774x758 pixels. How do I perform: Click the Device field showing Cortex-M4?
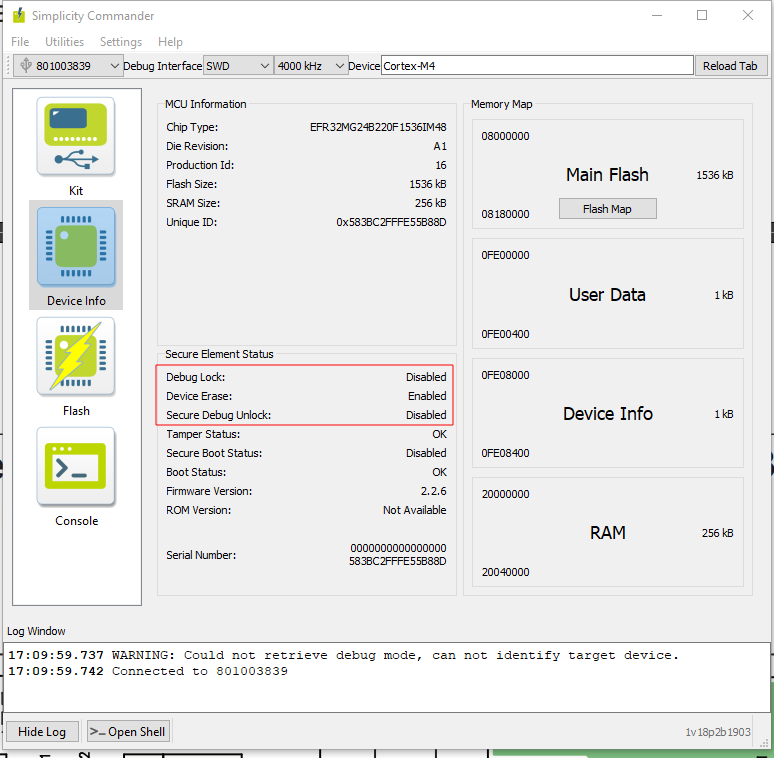(x=537, y=66)
